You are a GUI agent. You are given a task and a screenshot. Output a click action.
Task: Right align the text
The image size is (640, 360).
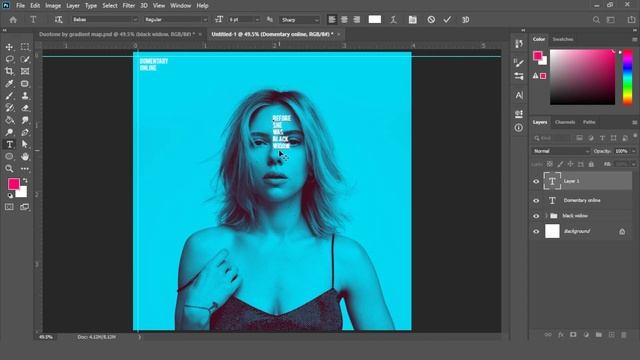coord(357,20)
